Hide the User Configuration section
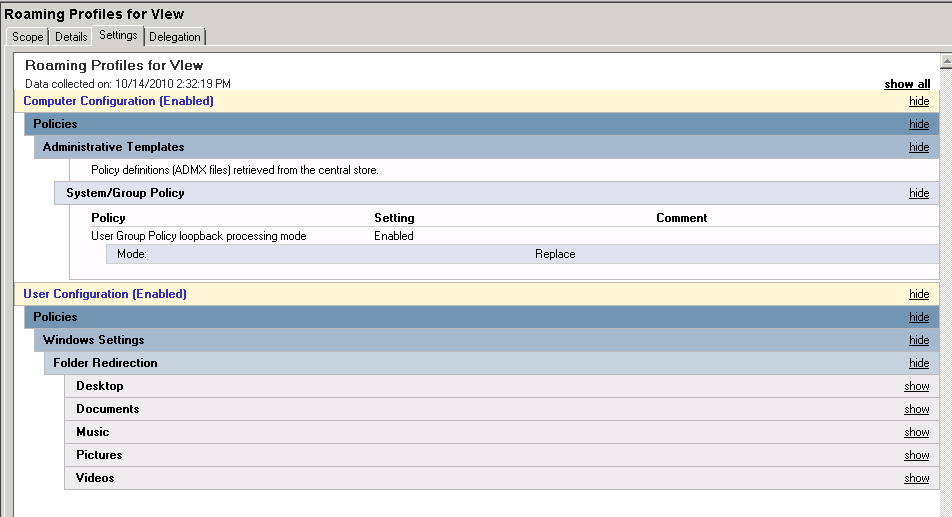This screenshot has width=952, height=517. [x=919, y=294]
